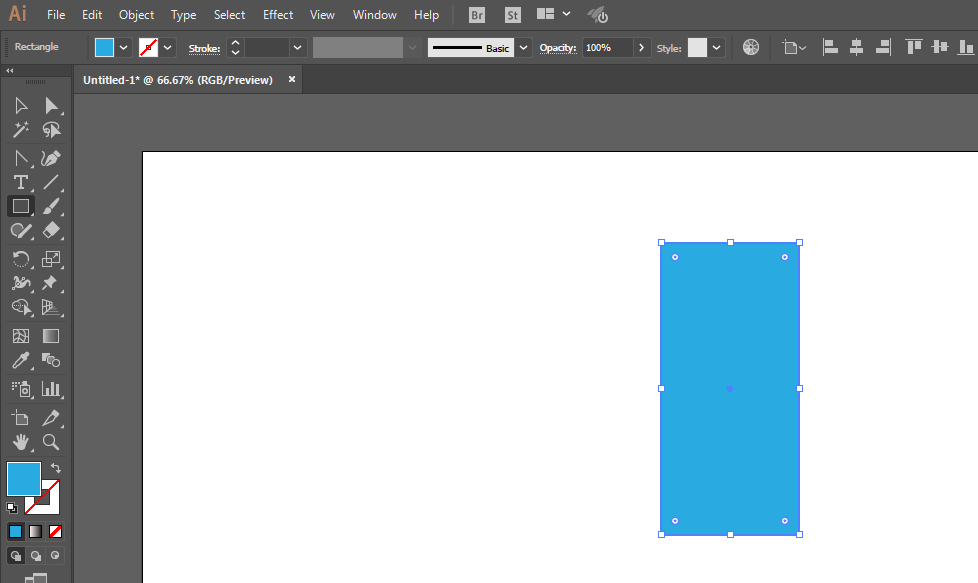
Task: Activate the Perspective Grid tool
Action: point(51,307)
